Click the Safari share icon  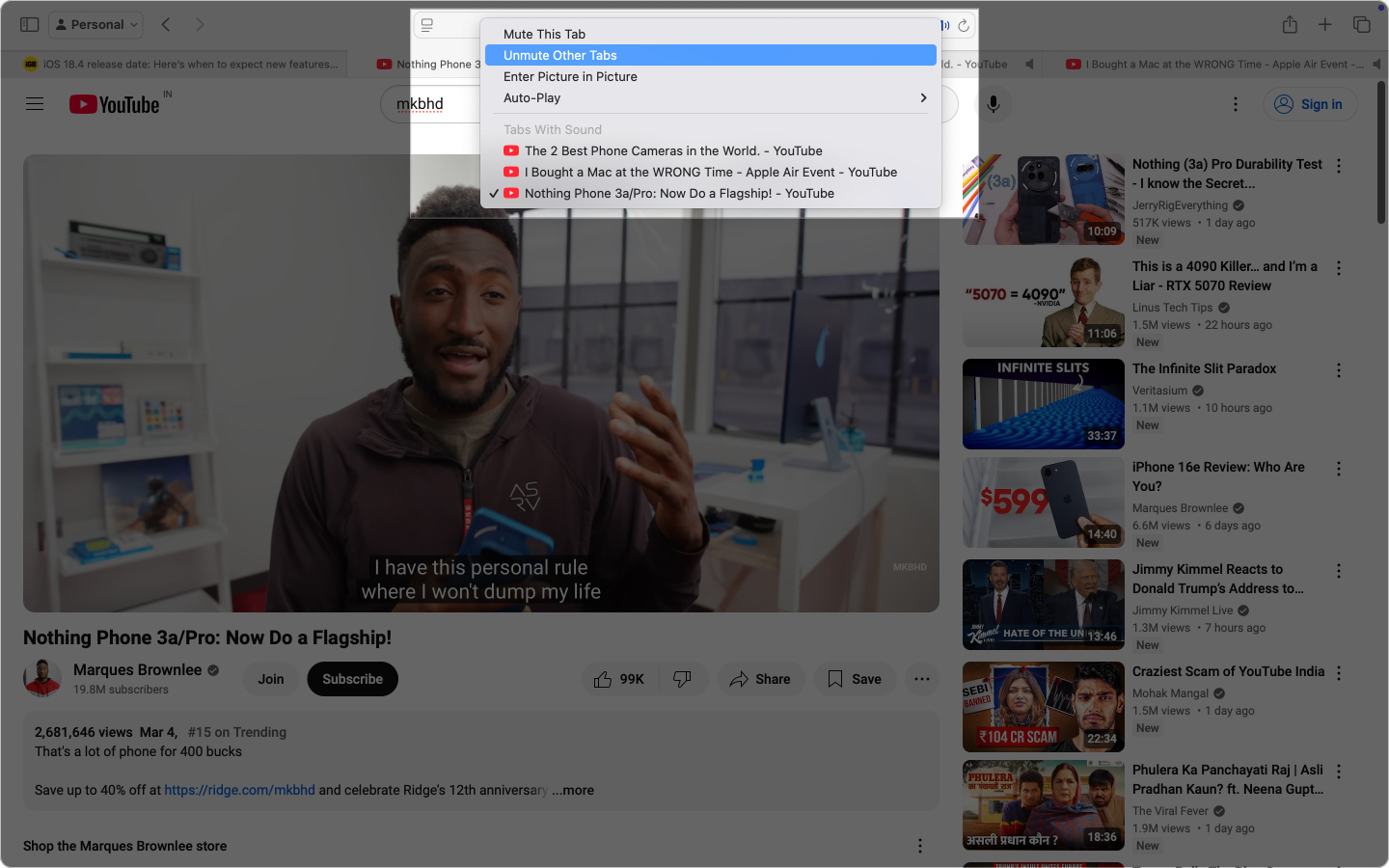(1290, 24)
